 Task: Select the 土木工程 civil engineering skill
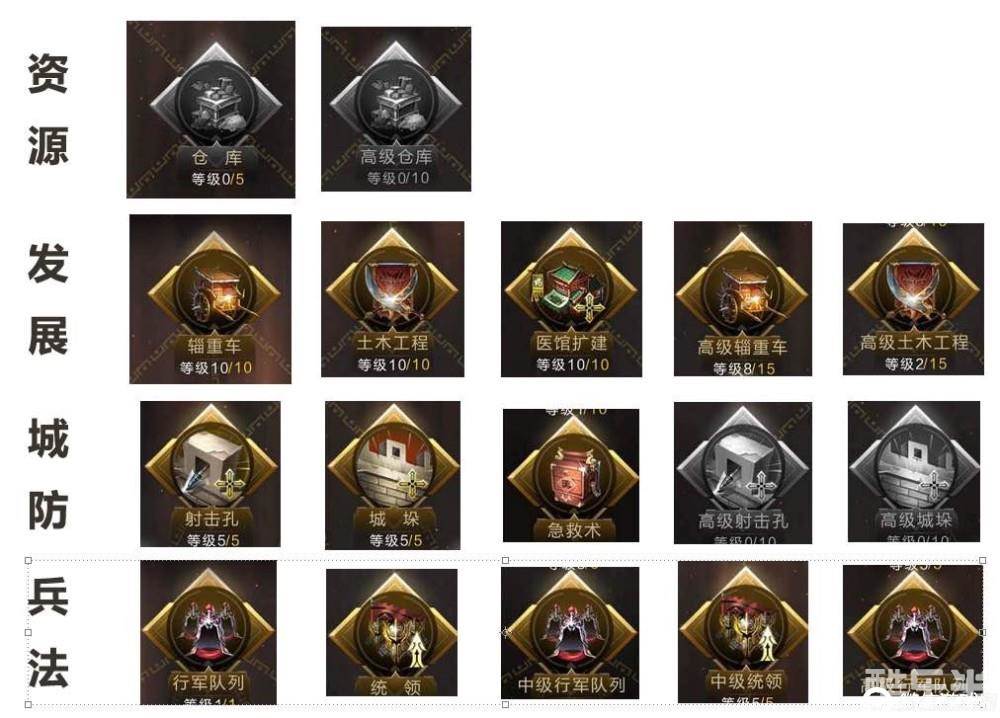393,299
